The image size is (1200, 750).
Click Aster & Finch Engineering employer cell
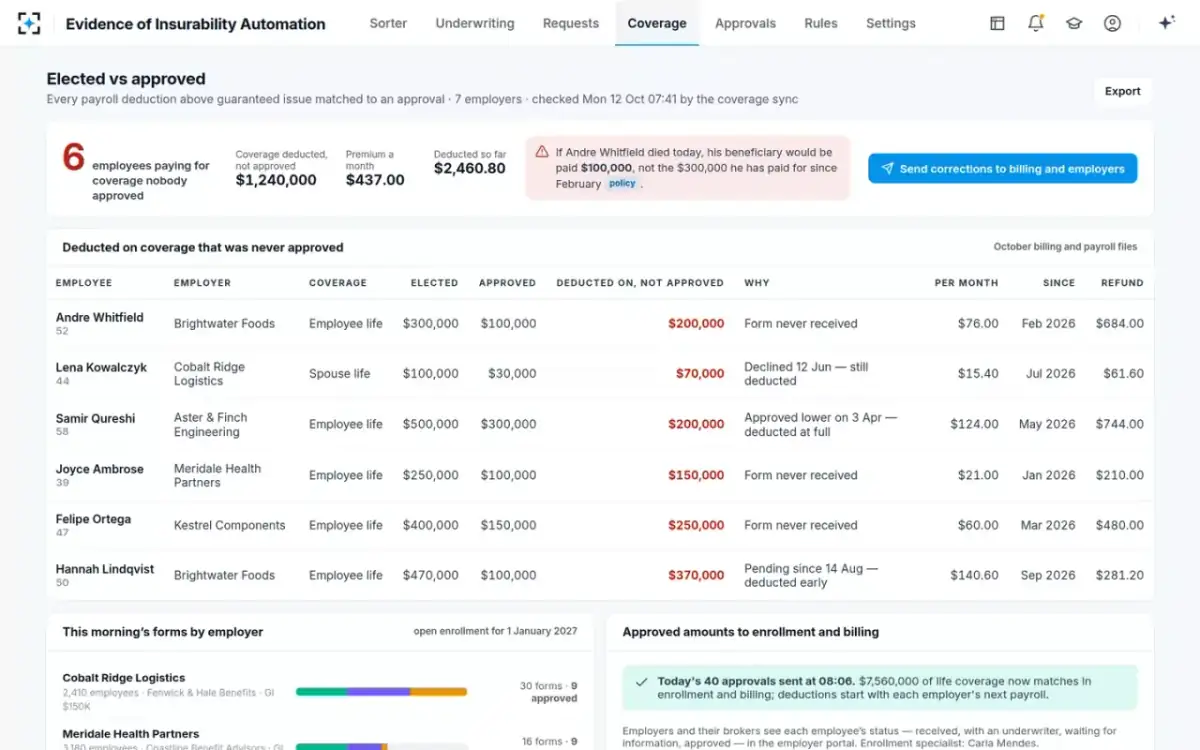211,424
